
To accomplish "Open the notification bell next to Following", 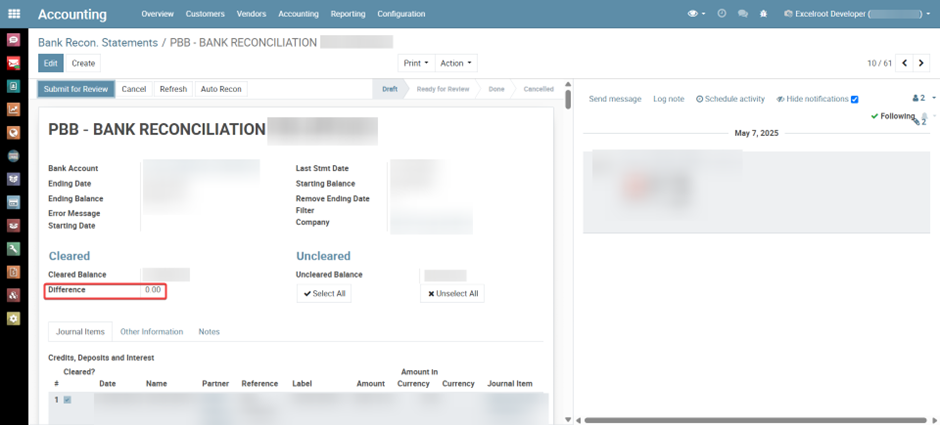I will click(924, 115).
